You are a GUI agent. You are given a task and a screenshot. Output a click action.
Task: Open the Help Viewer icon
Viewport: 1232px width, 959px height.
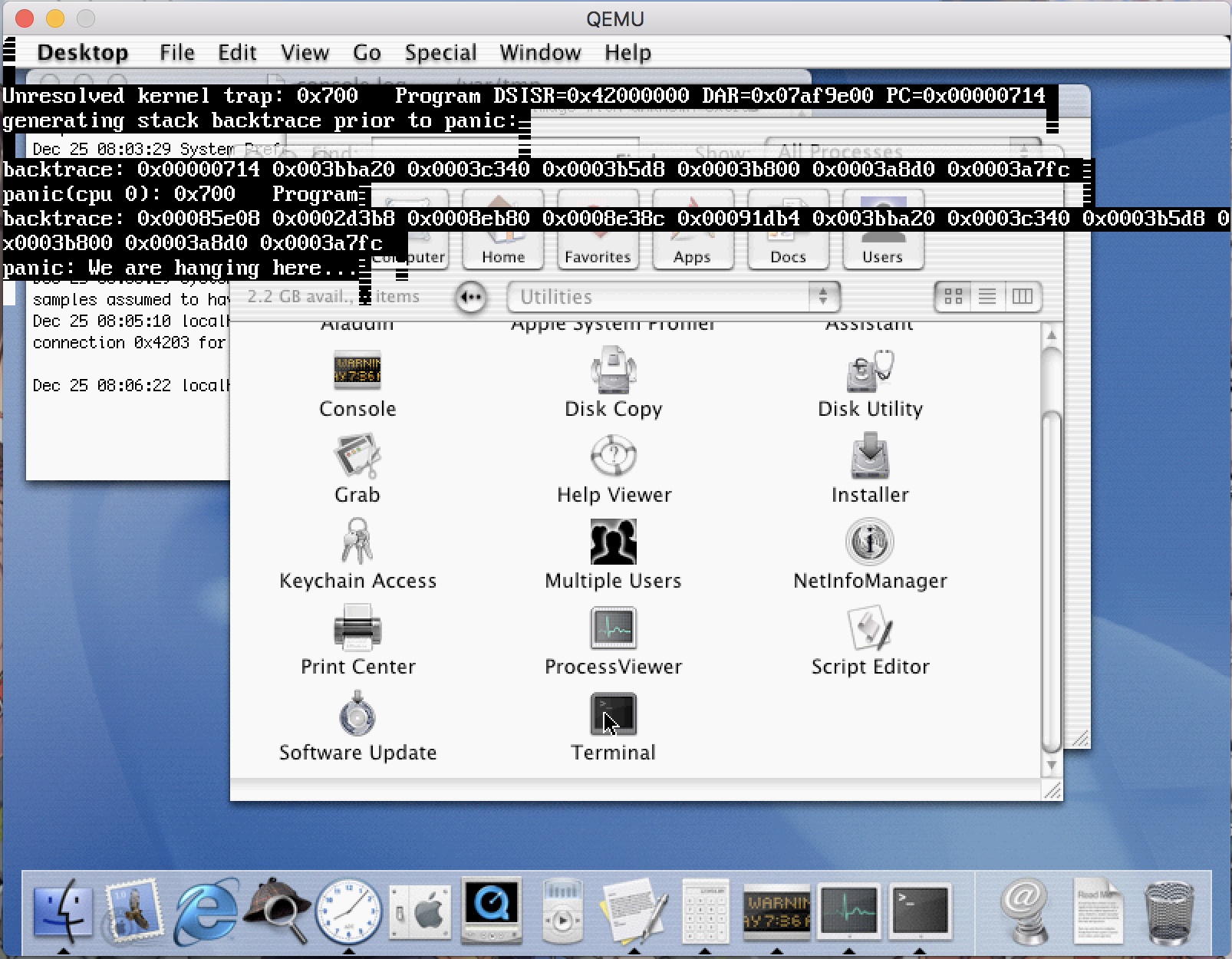[x=613, y=456]
